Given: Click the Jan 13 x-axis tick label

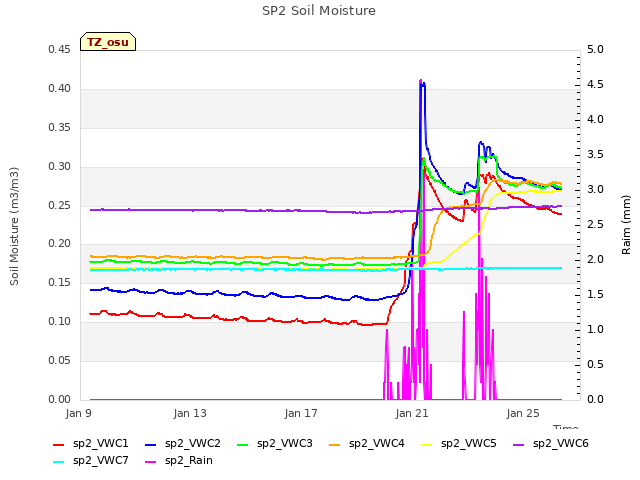Looking at the screenshot, I should click(190, 413).
